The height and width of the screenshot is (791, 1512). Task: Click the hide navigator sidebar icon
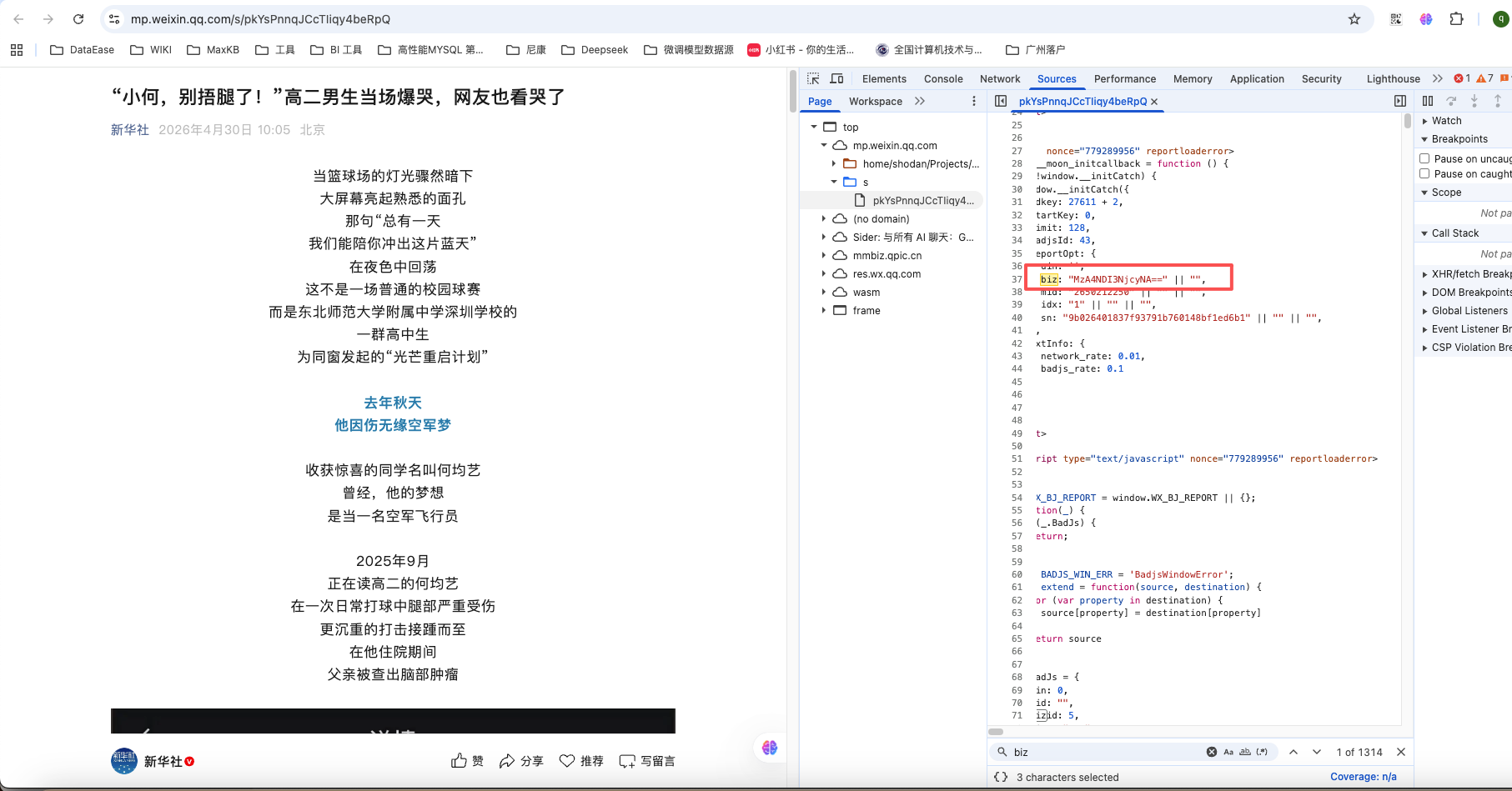1001,101
